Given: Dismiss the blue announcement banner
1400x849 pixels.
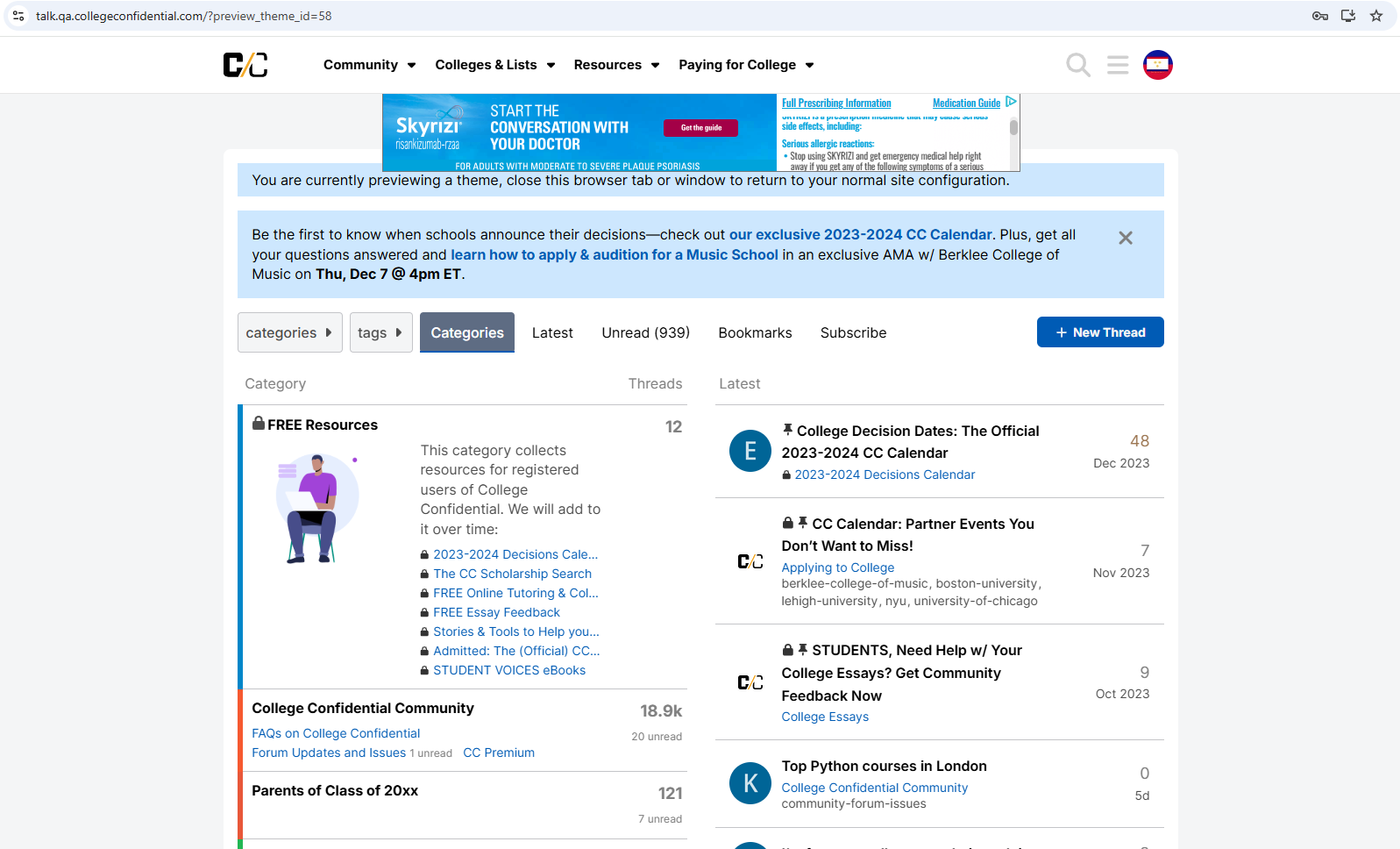Looking at the screenshot, I should pos(1126,238).
